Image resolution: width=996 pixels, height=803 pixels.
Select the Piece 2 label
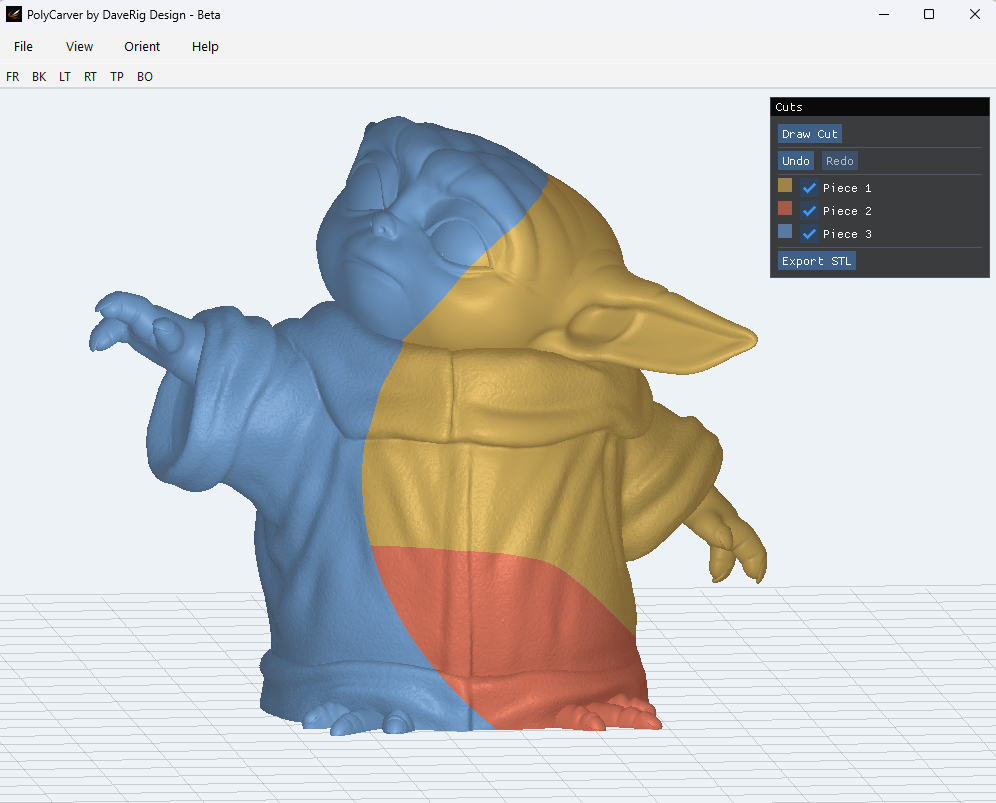tap(847, 211)
